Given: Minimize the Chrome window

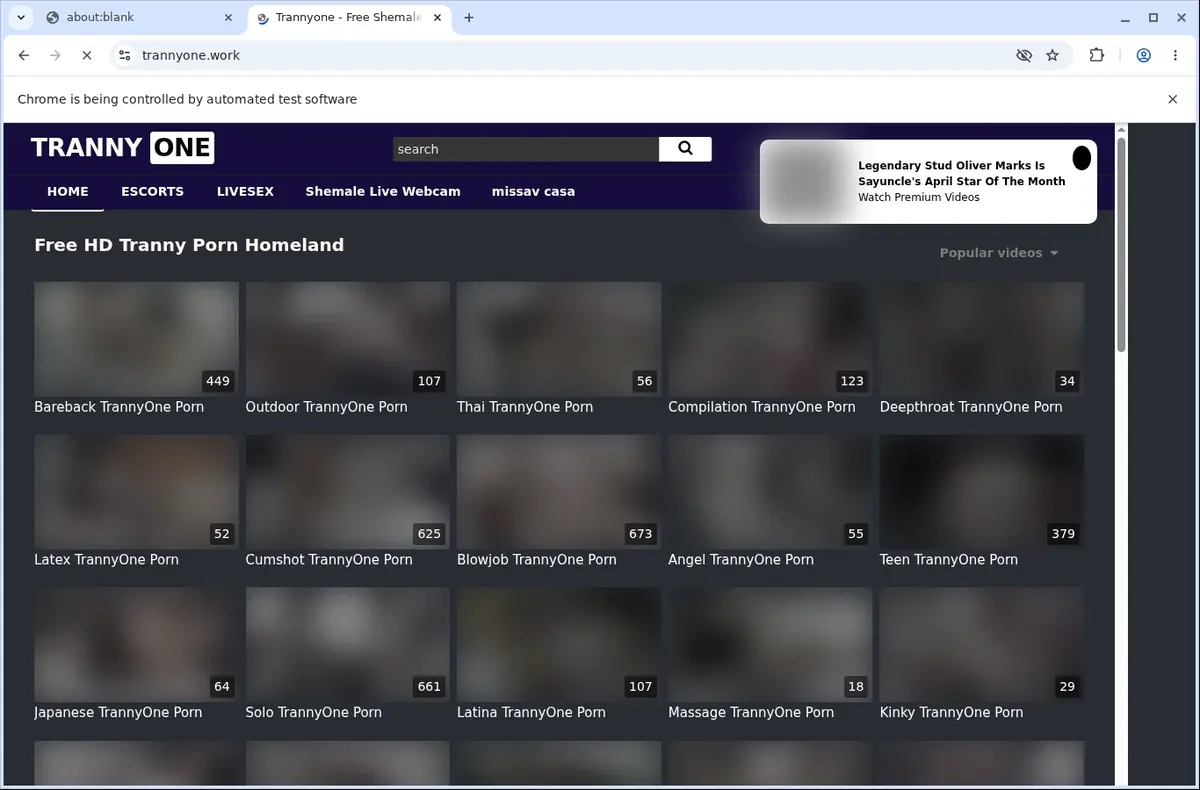Looking at the screenshot, I should click(1126, 17).
